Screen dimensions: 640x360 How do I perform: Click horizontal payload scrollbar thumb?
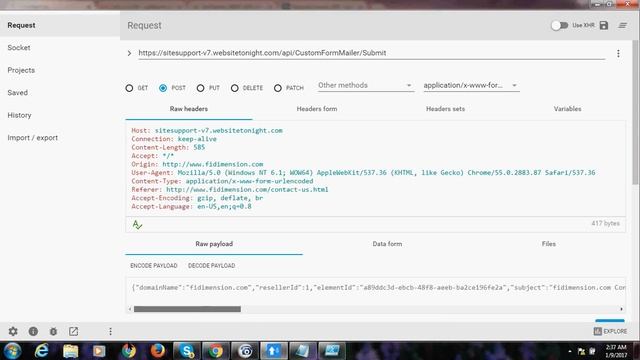[x=187, y=309]
